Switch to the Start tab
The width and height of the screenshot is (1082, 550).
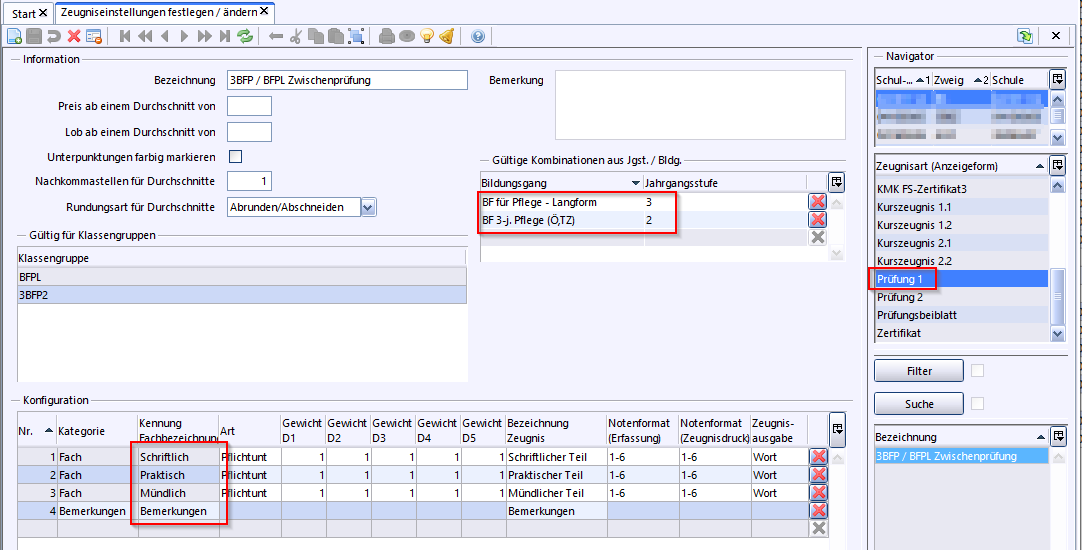24,12
